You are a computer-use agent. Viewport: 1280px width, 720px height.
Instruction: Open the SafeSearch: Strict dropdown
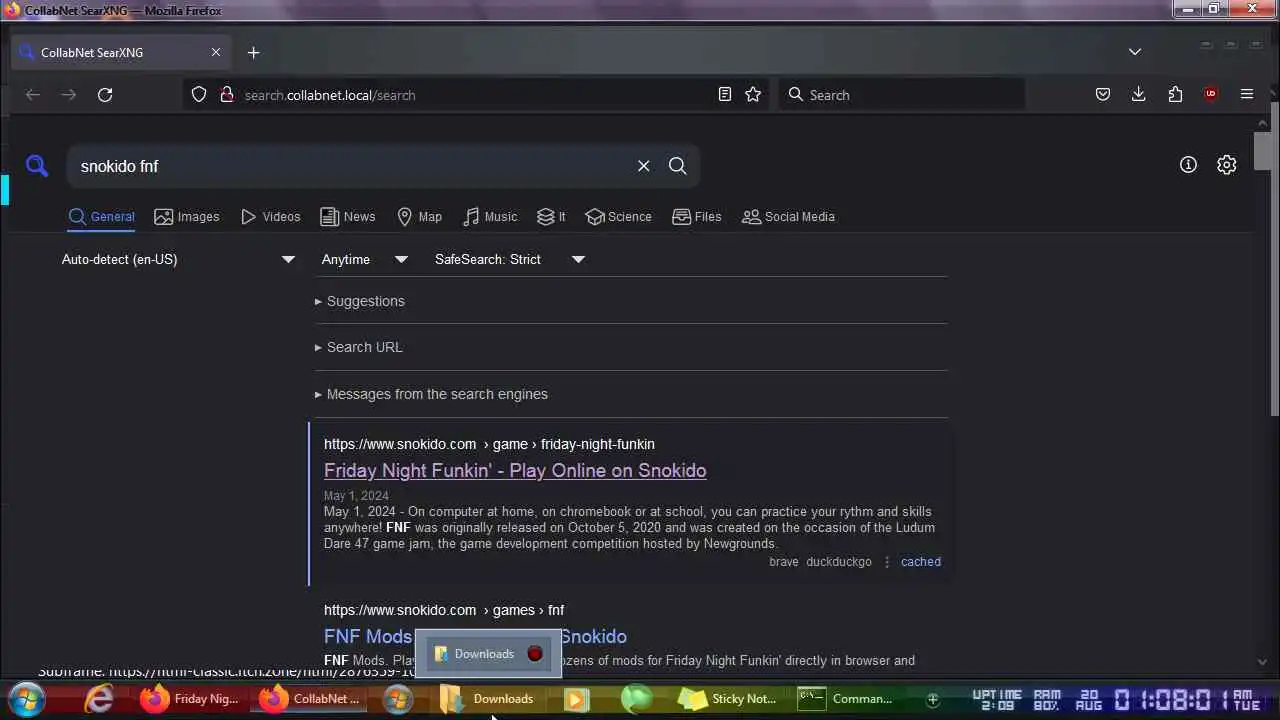[x=509, y=259]
